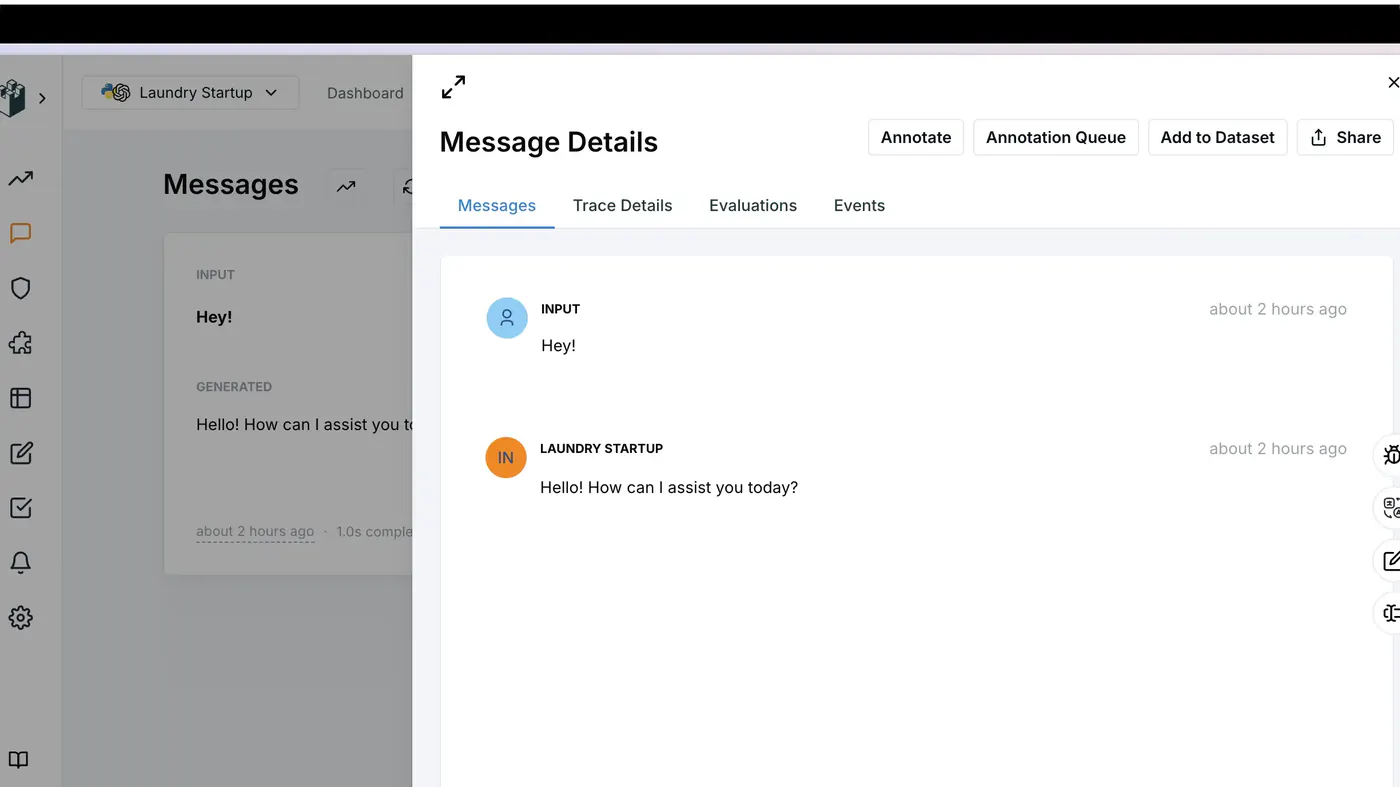The image size is (1400, 787).
Task: Open the settings gear icon in sidebar
Action: tap(21, 617)
